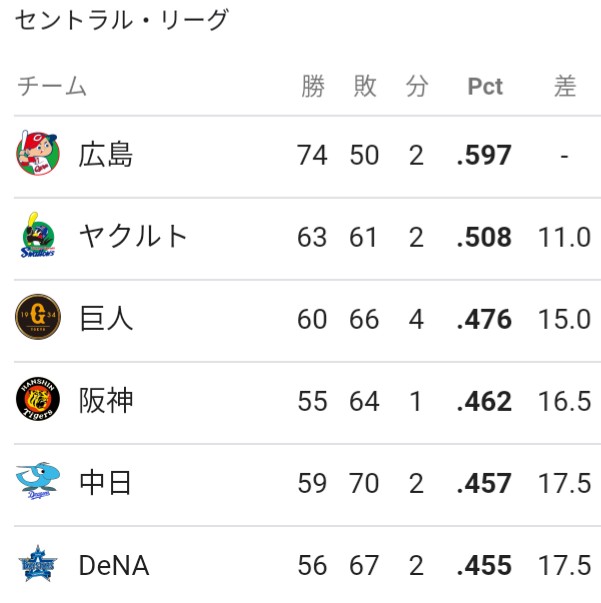
Task: Click the Pct column header
Action: 485,86
